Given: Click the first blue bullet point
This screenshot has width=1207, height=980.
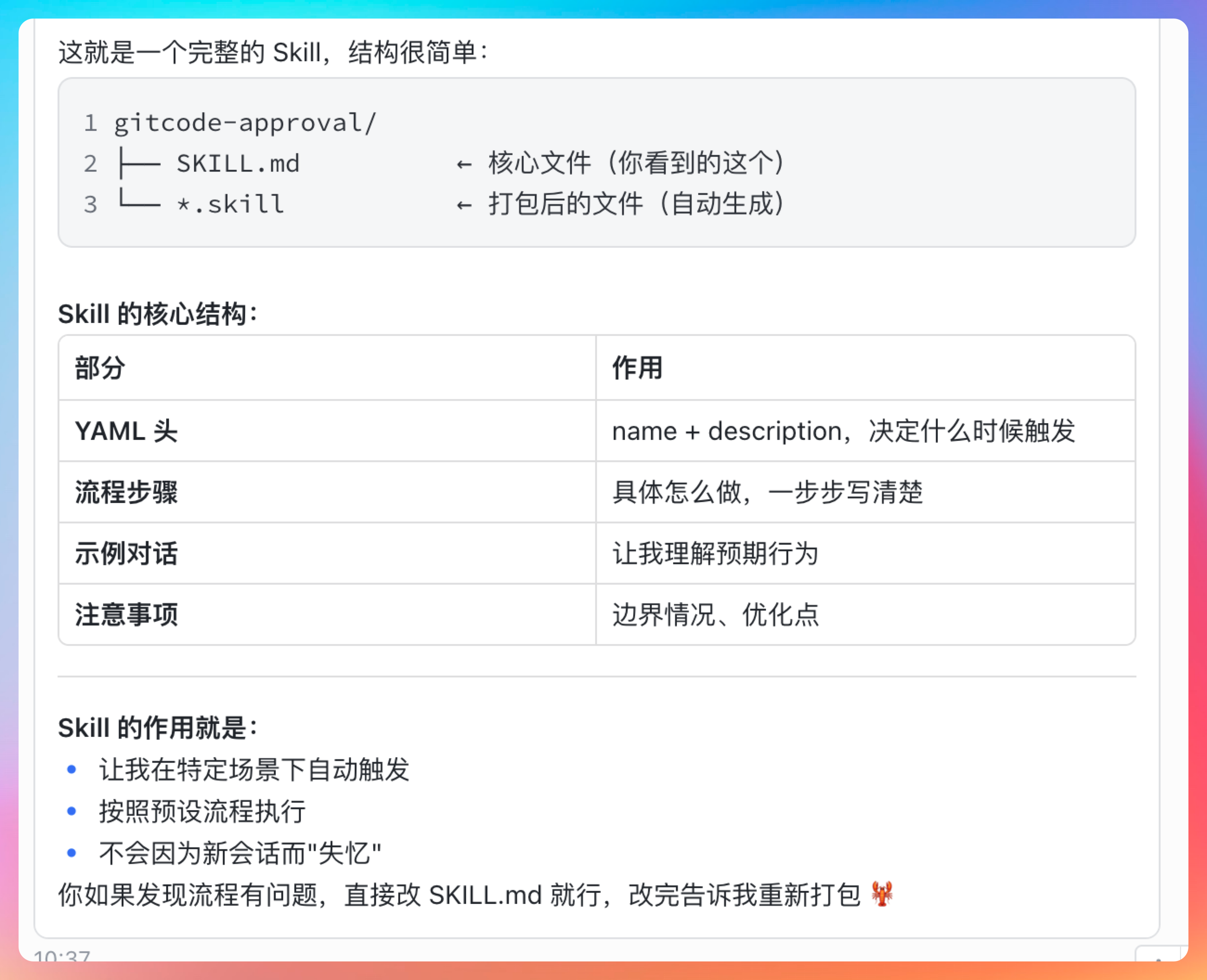Looking at the screenshot, I should [72, 769].
